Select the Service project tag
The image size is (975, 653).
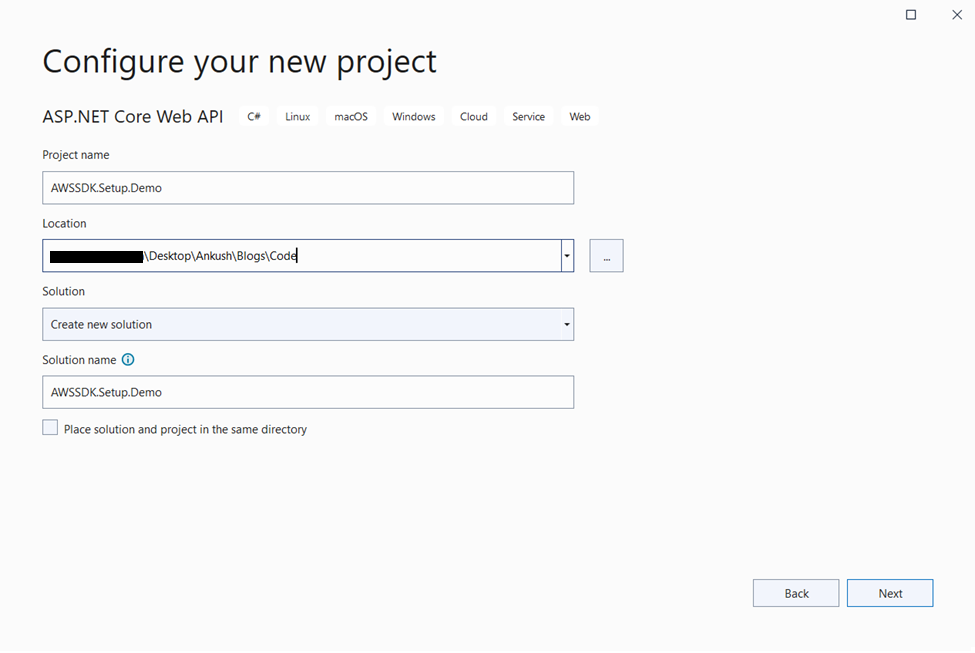[x=527, y=116]
